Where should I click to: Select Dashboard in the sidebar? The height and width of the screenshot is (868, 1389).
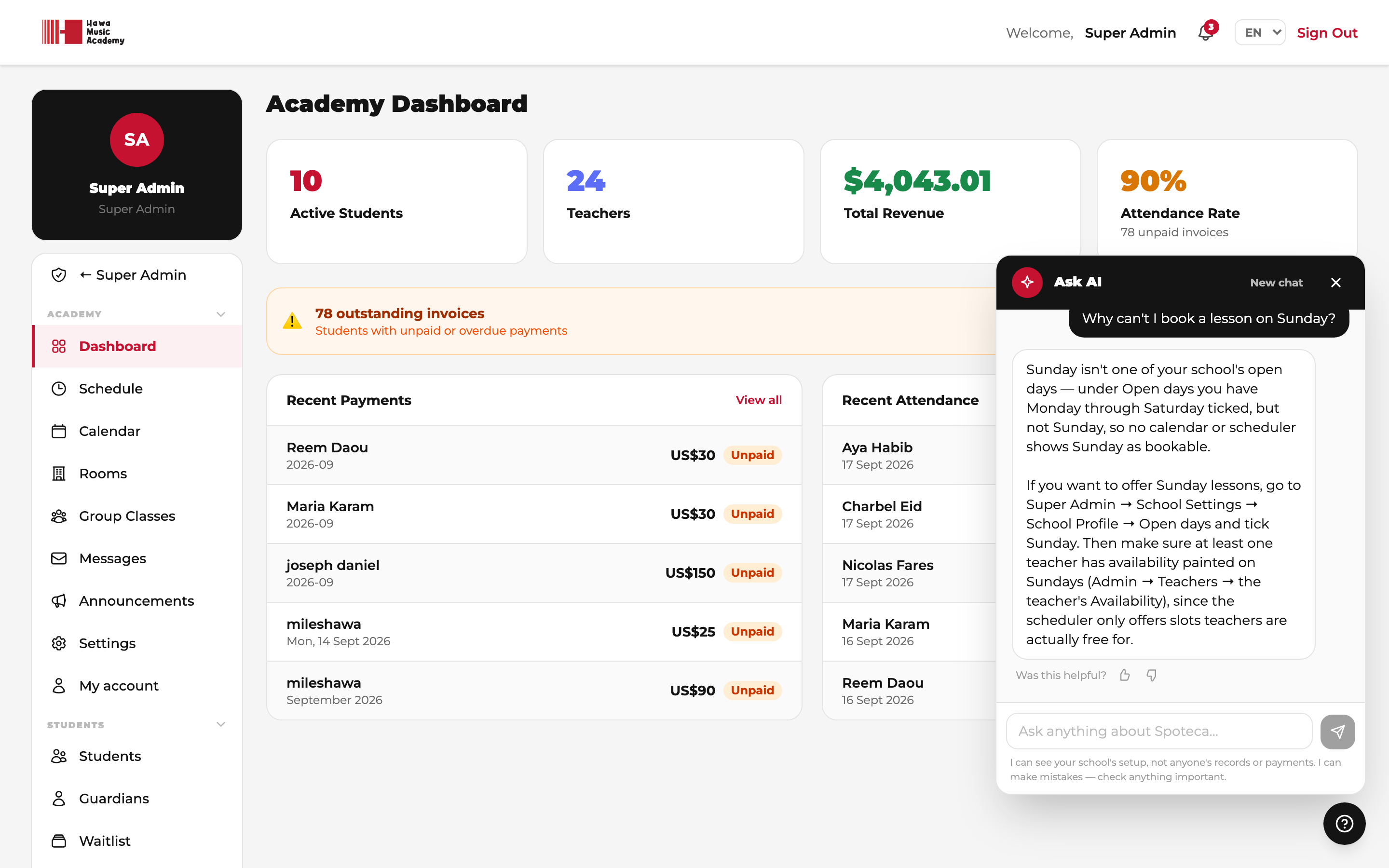click(x=137, y=346)
